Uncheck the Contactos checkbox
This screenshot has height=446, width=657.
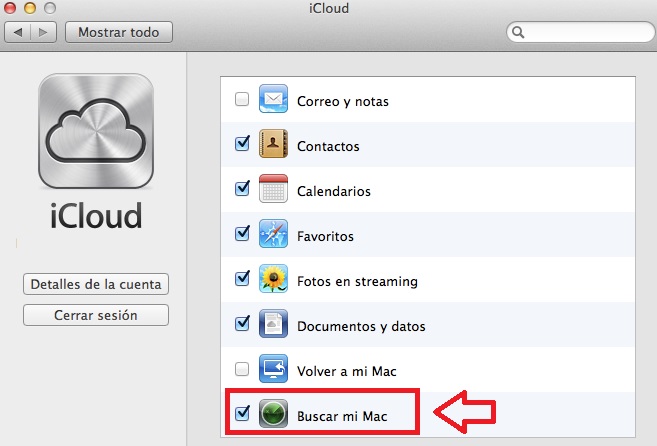click(242, 144)
